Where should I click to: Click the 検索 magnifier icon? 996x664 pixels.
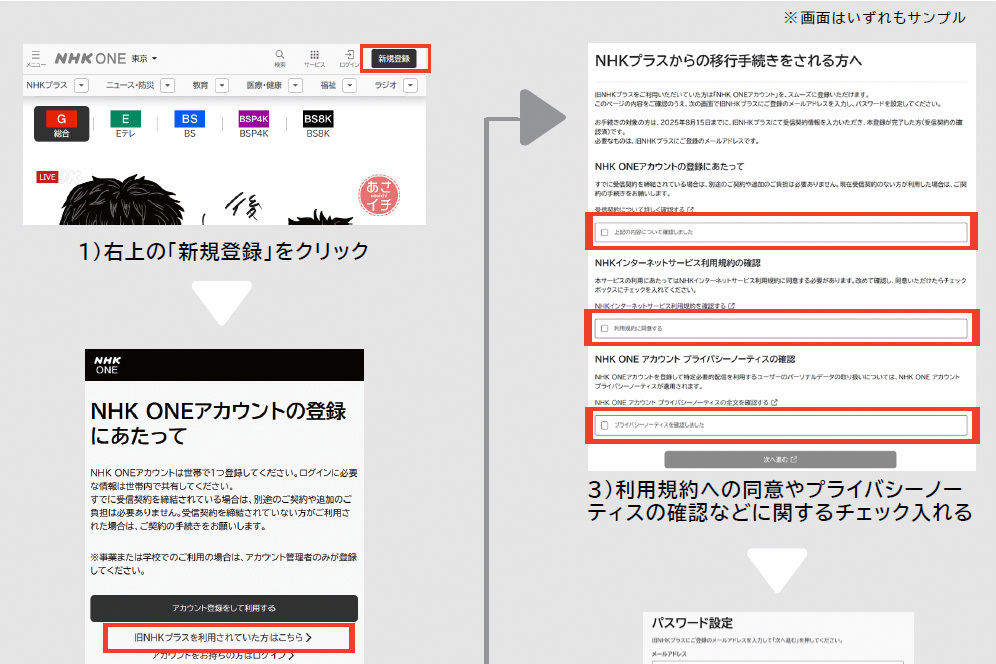pos(280,57)
